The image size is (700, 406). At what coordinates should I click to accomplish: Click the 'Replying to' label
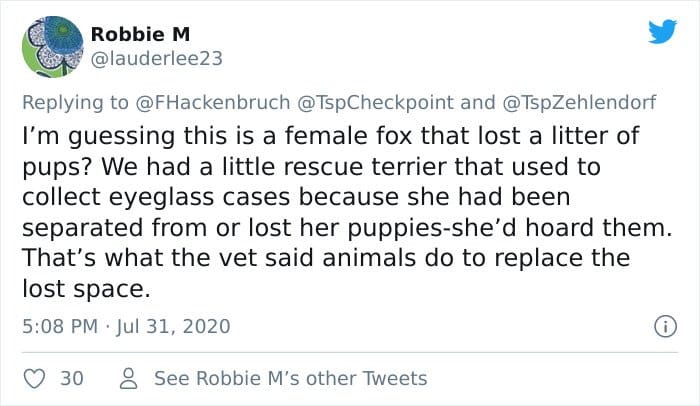click(75, 102)
